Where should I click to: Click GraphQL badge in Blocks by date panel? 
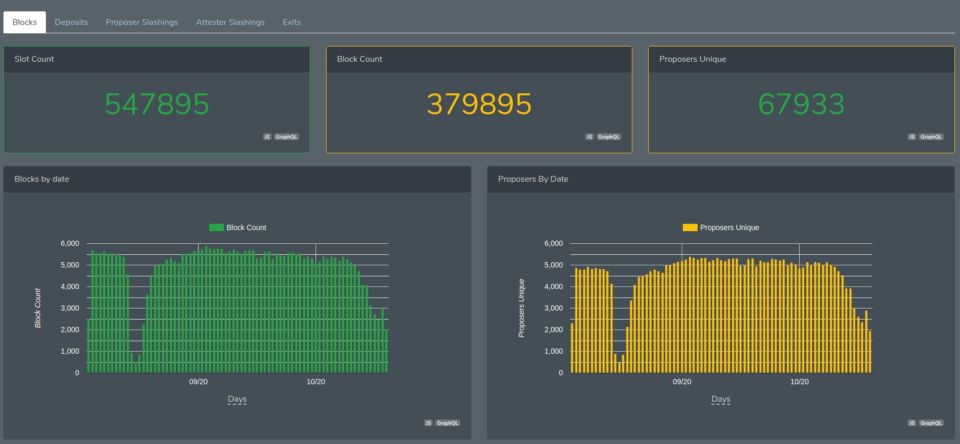pyautogui.click(x=448, y=423)
